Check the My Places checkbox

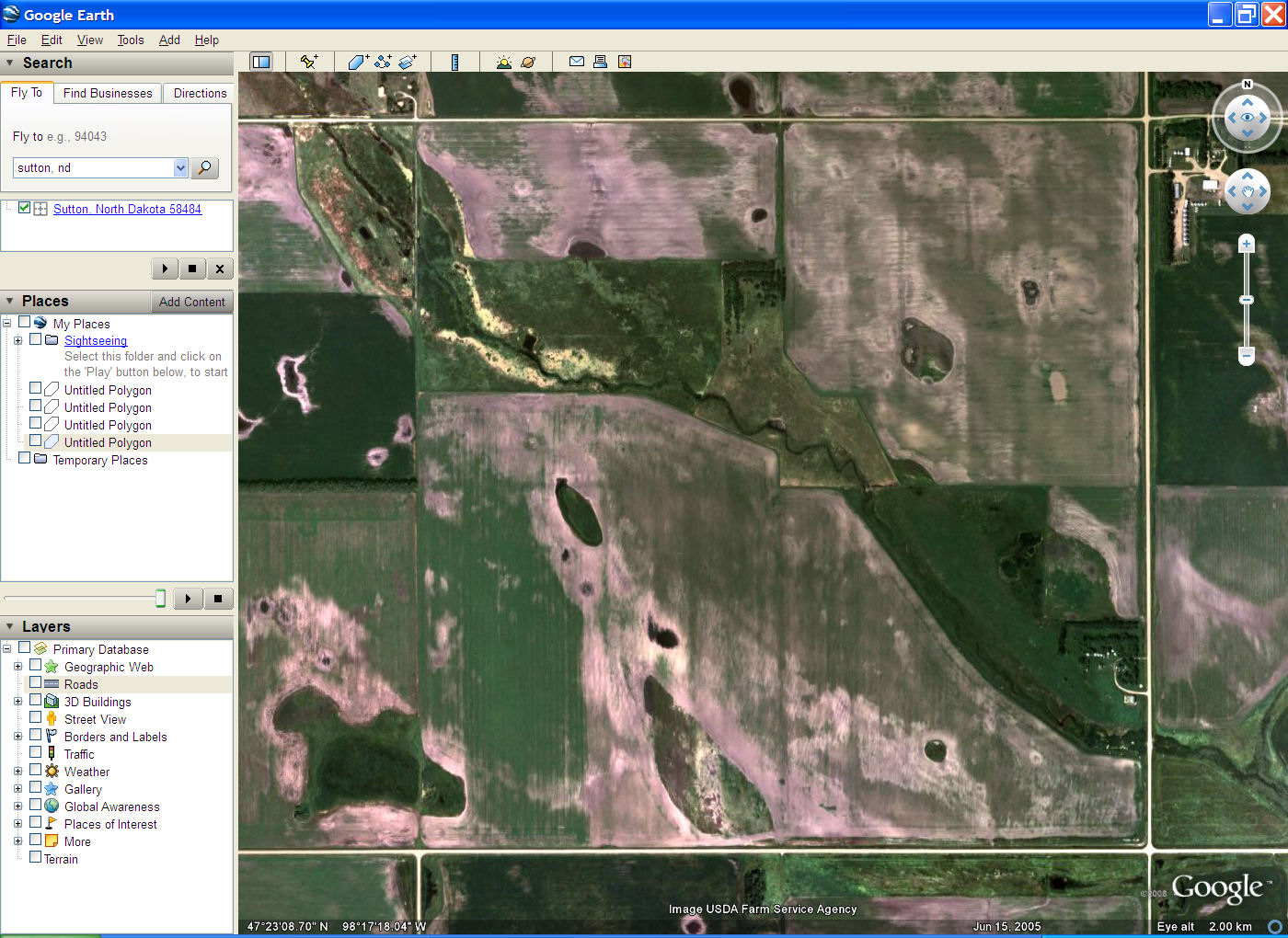tap(24, 322)
